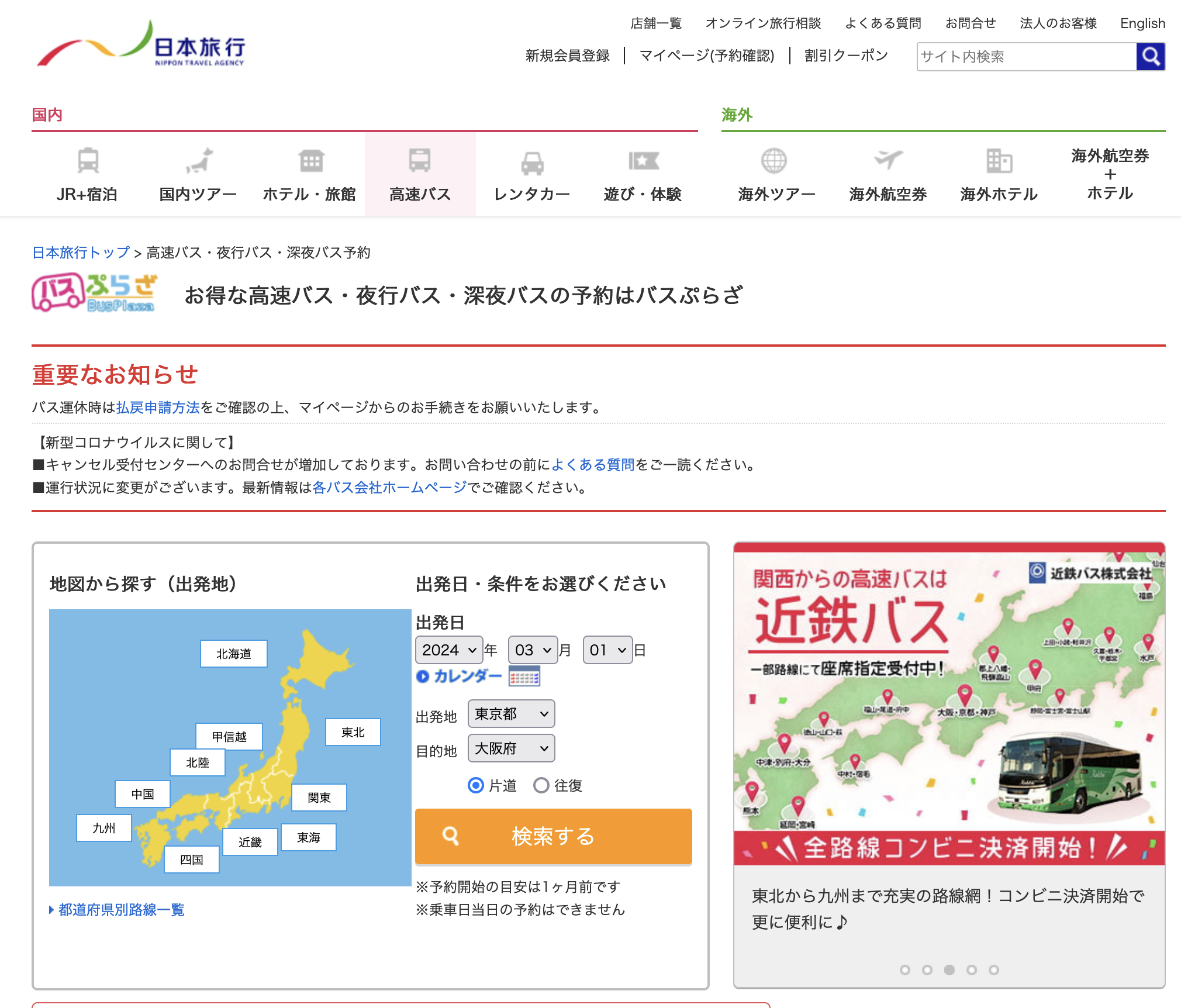Open the 高速バス navigation tab
The width and height of the screenshot is (1181, 1008).
pyautogui.click(x=420, y=174)
